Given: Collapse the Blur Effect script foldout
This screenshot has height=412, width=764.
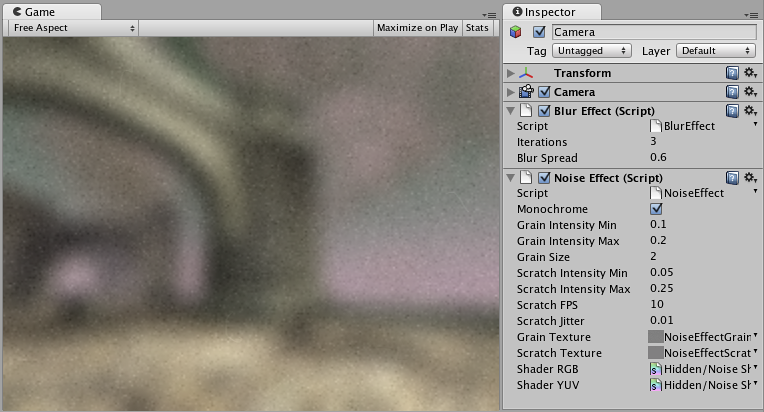Looking at the screenshot, I should pyautogui.click(x=511, y=111).
